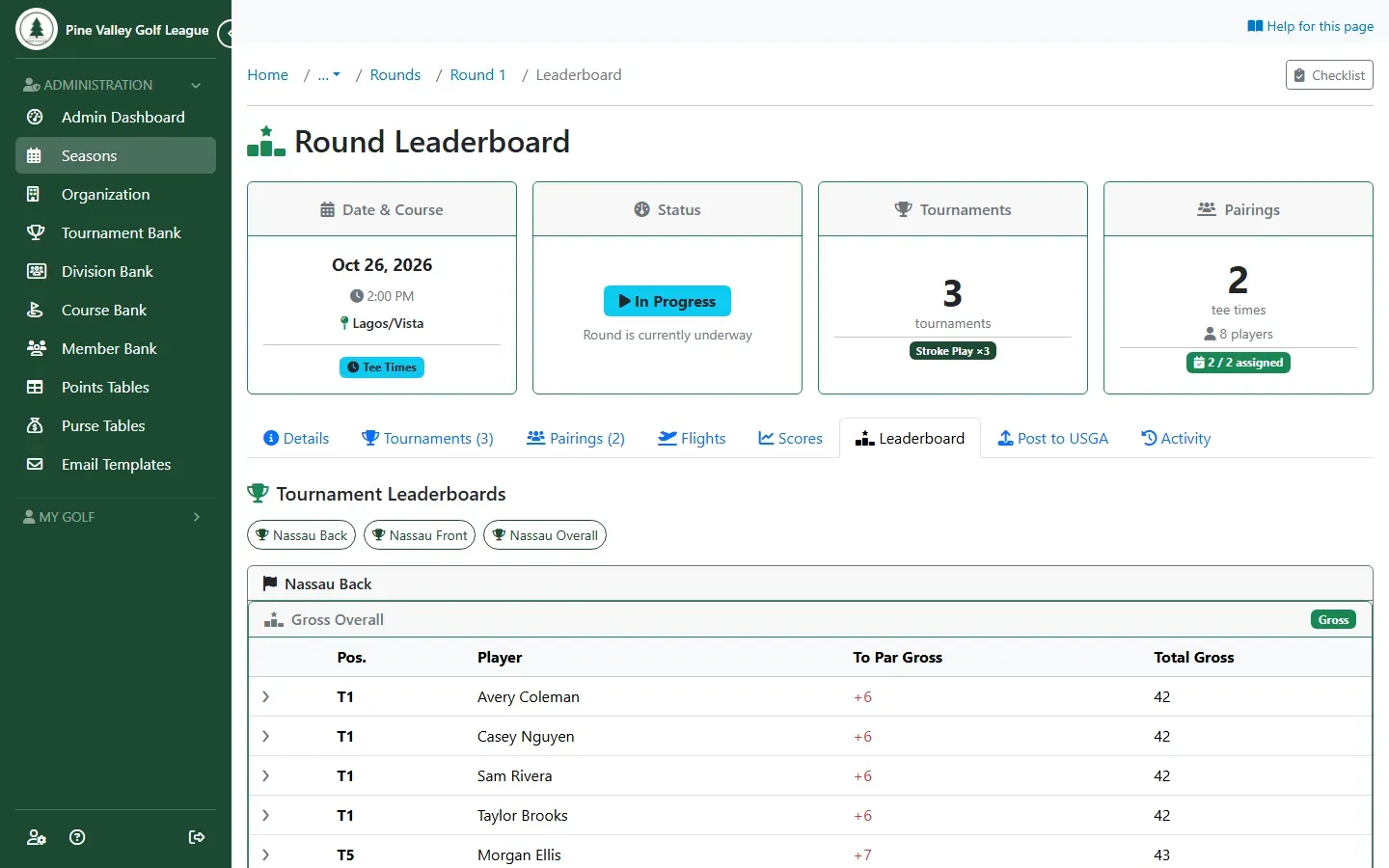Image resolution: width=1389 pixels, height=868 pixels.
Task: Click the Gross badge on Gross Overall
Action: [x=1333, y=620]
